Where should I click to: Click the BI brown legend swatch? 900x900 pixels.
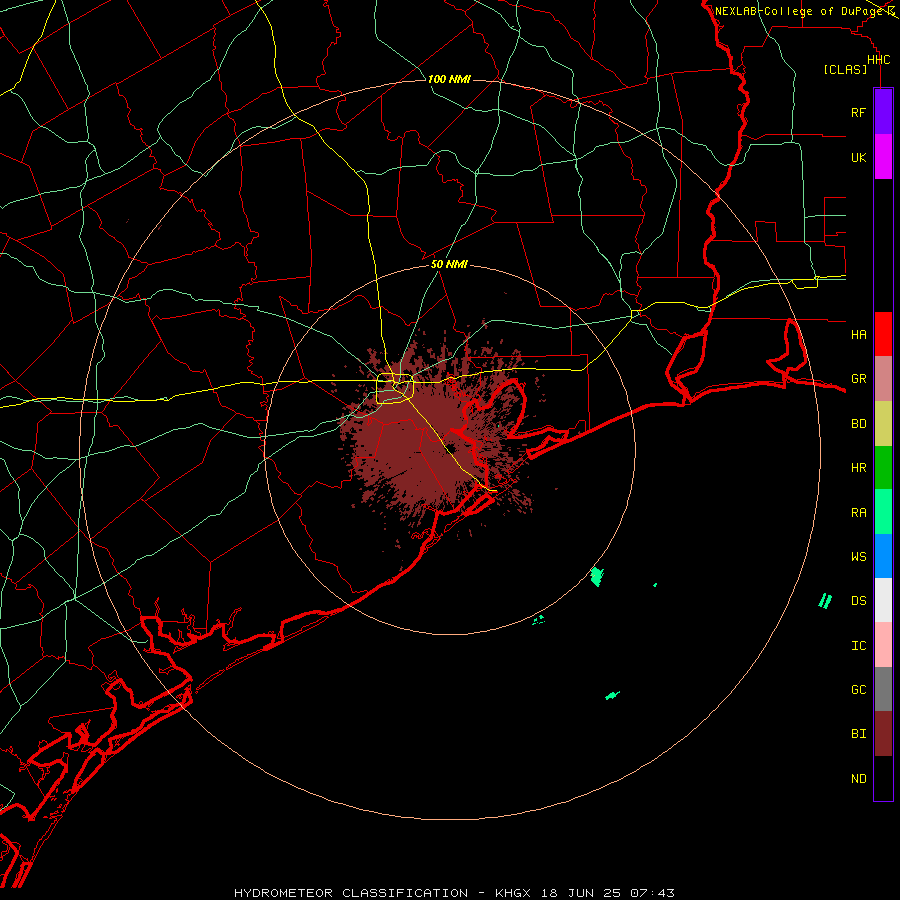pyautogui.click(x=883, y=734)
